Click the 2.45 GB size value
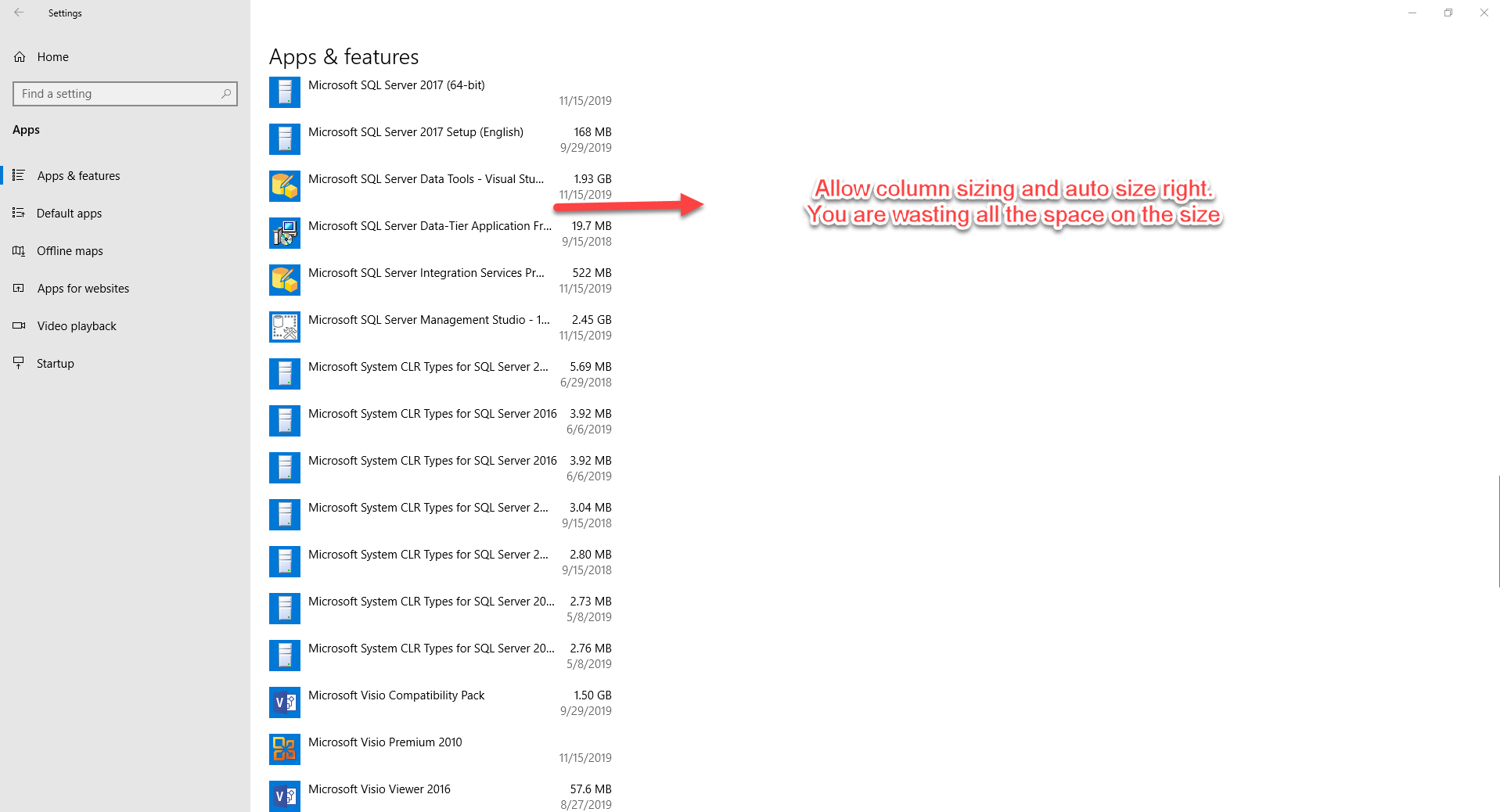 (592, 320)
